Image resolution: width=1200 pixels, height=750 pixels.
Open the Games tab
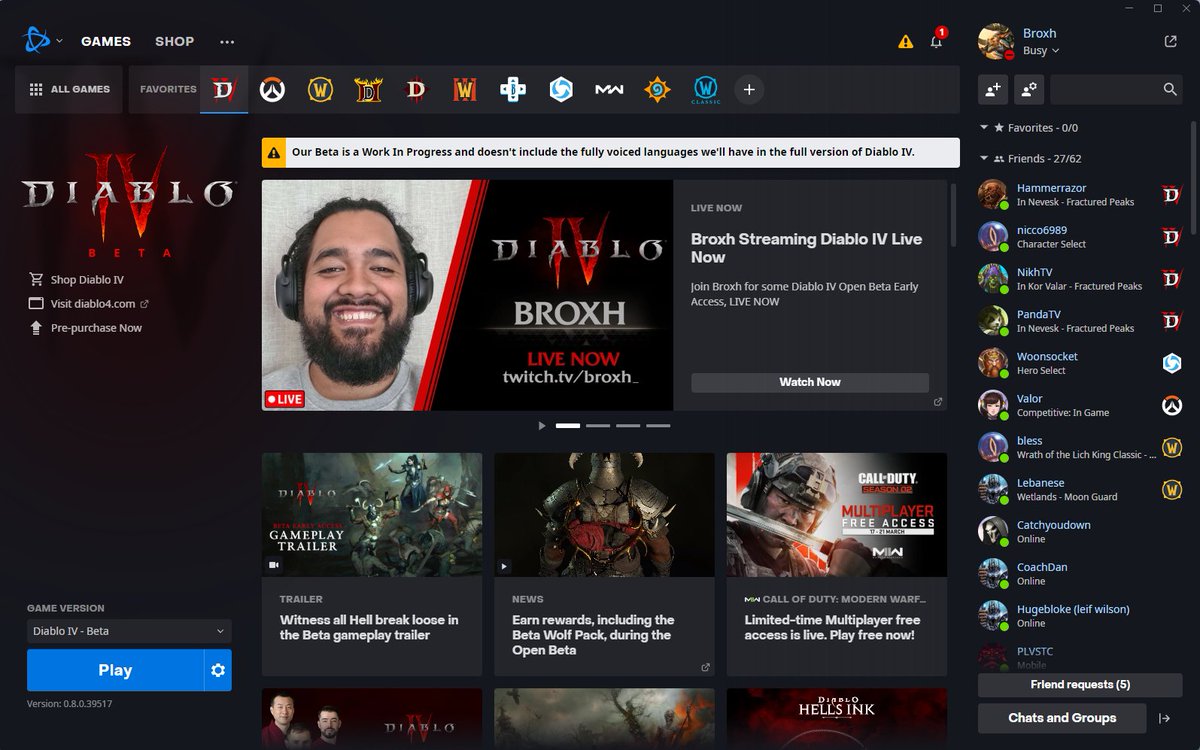[x=106, y=41]
